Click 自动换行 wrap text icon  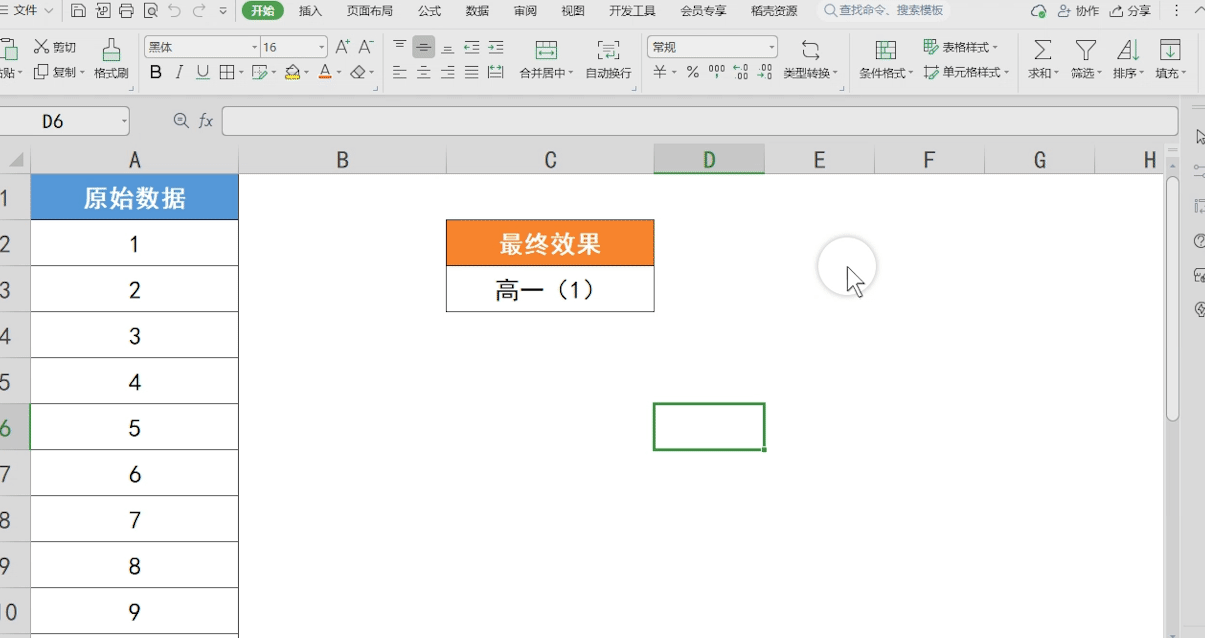pyautogui.click(x=608, y=50)
